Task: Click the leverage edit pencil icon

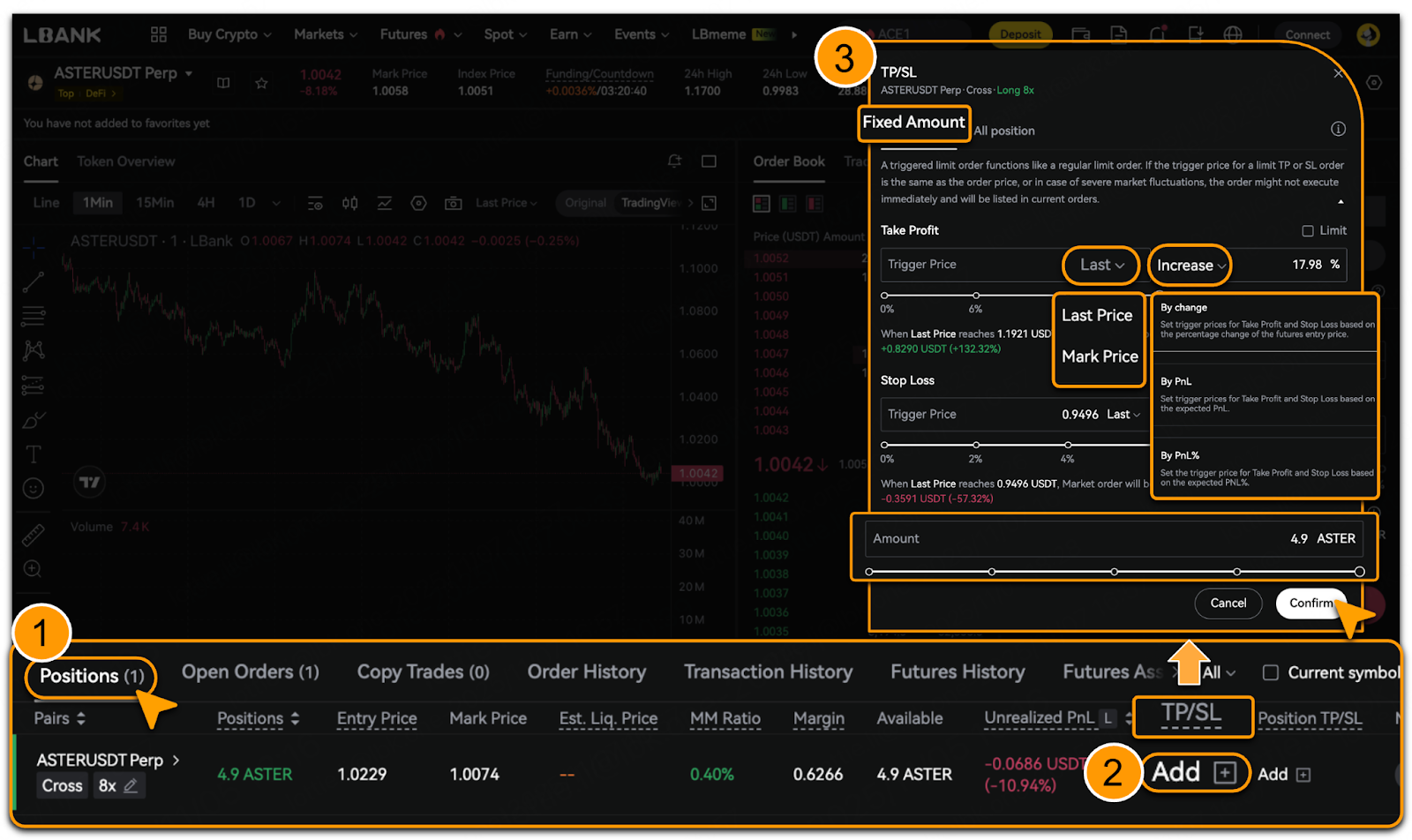Action: tap(131, 785)
